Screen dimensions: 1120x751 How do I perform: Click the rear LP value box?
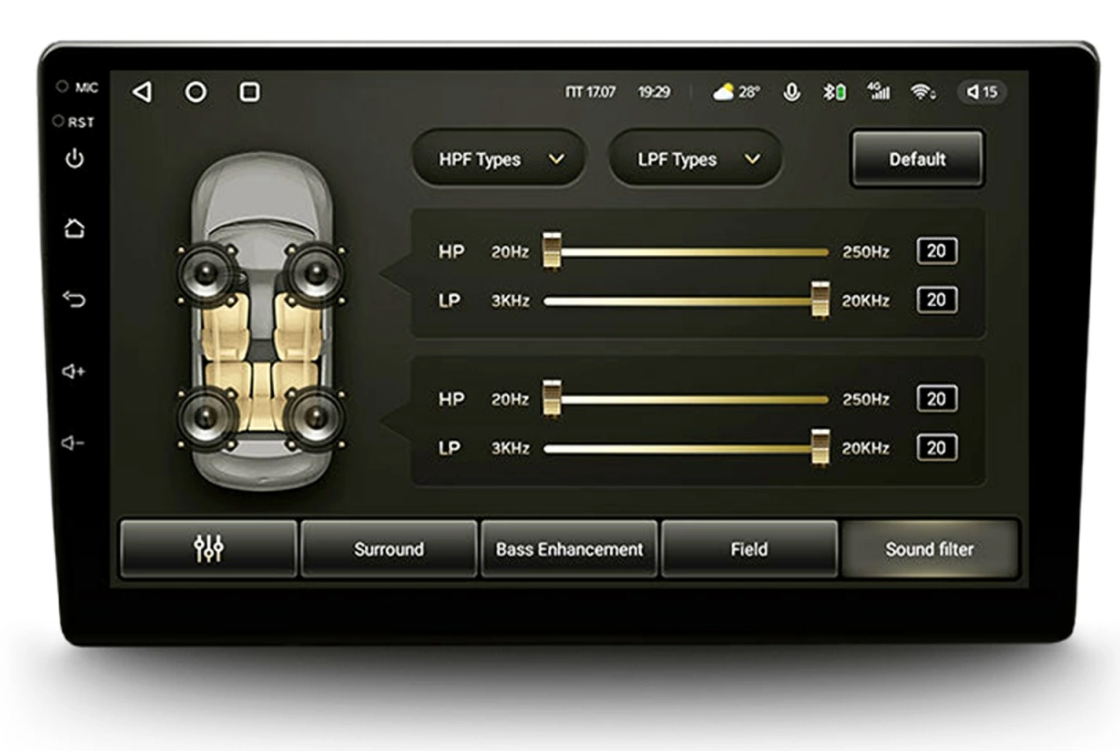pos(936,448)
